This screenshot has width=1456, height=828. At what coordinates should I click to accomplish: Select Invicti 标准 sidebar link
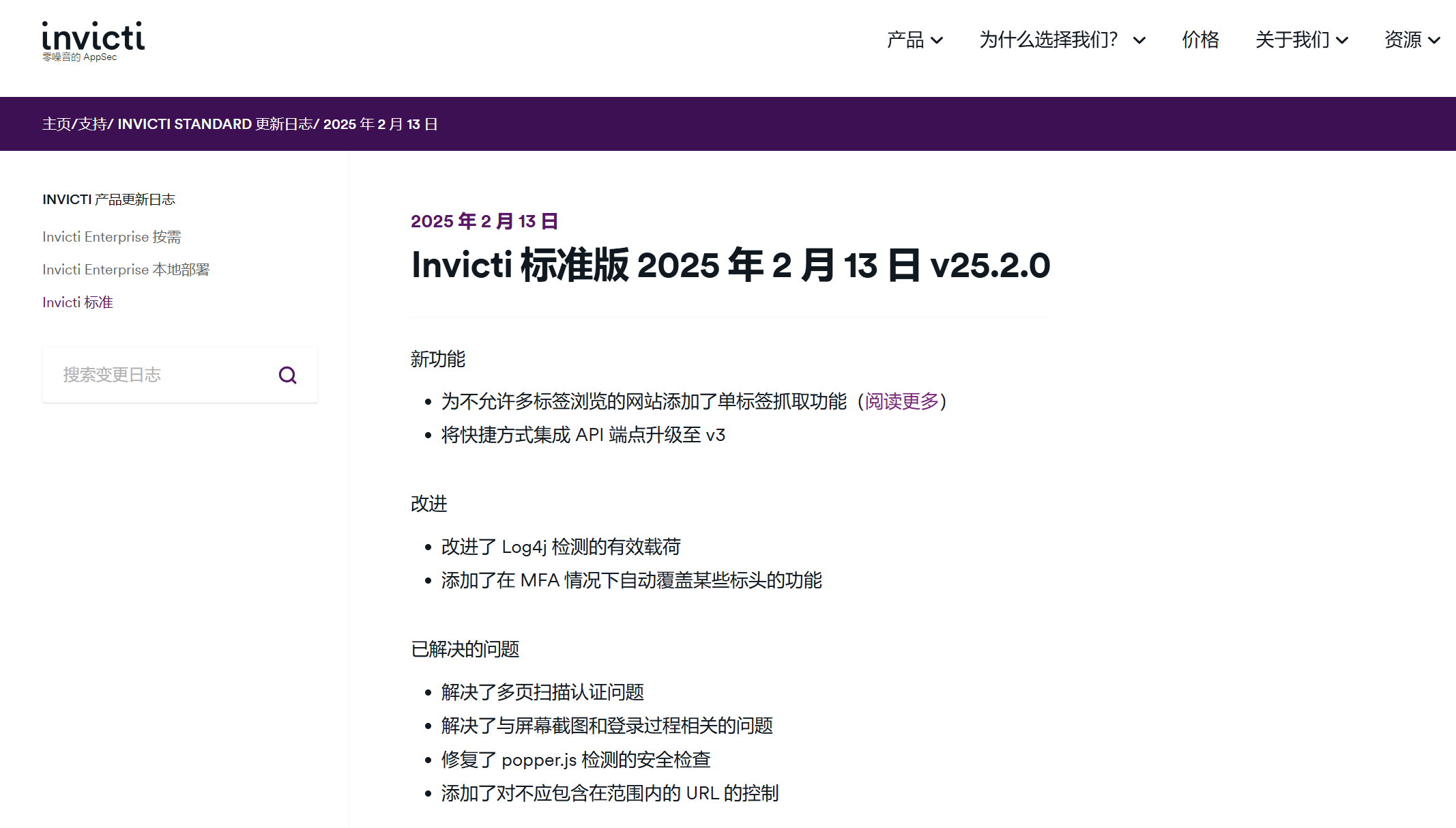point(78,302)
